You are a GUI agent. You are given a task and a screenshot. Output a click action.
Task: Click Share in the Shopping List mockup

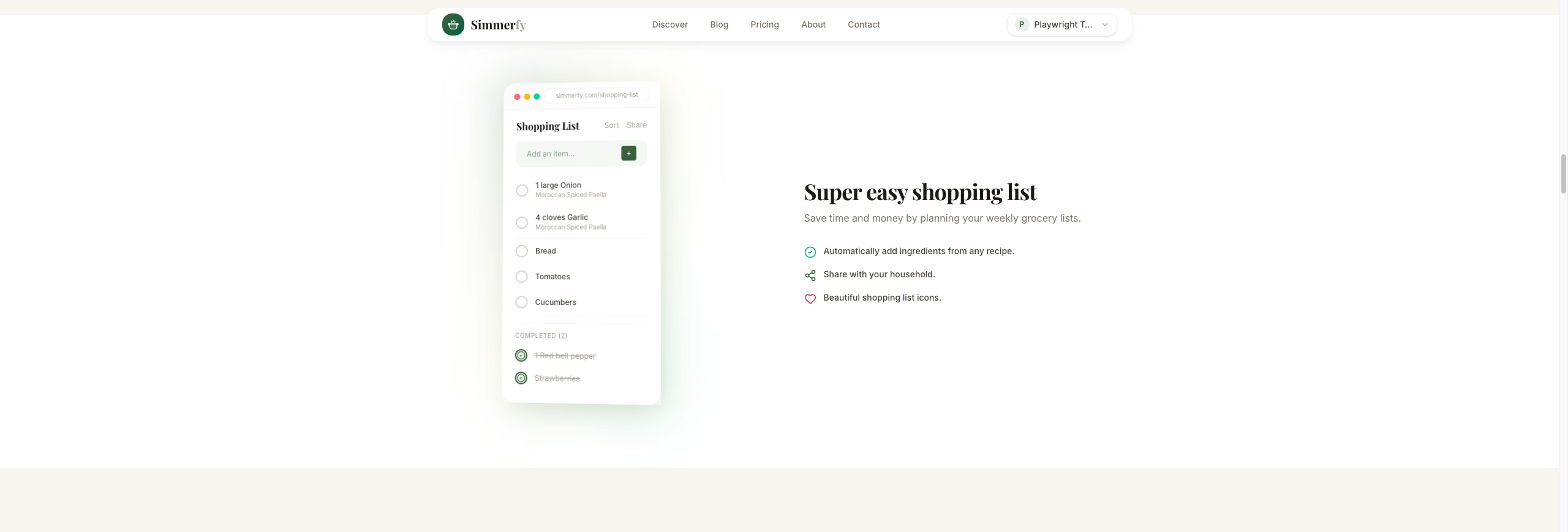(x=636, y=125)
